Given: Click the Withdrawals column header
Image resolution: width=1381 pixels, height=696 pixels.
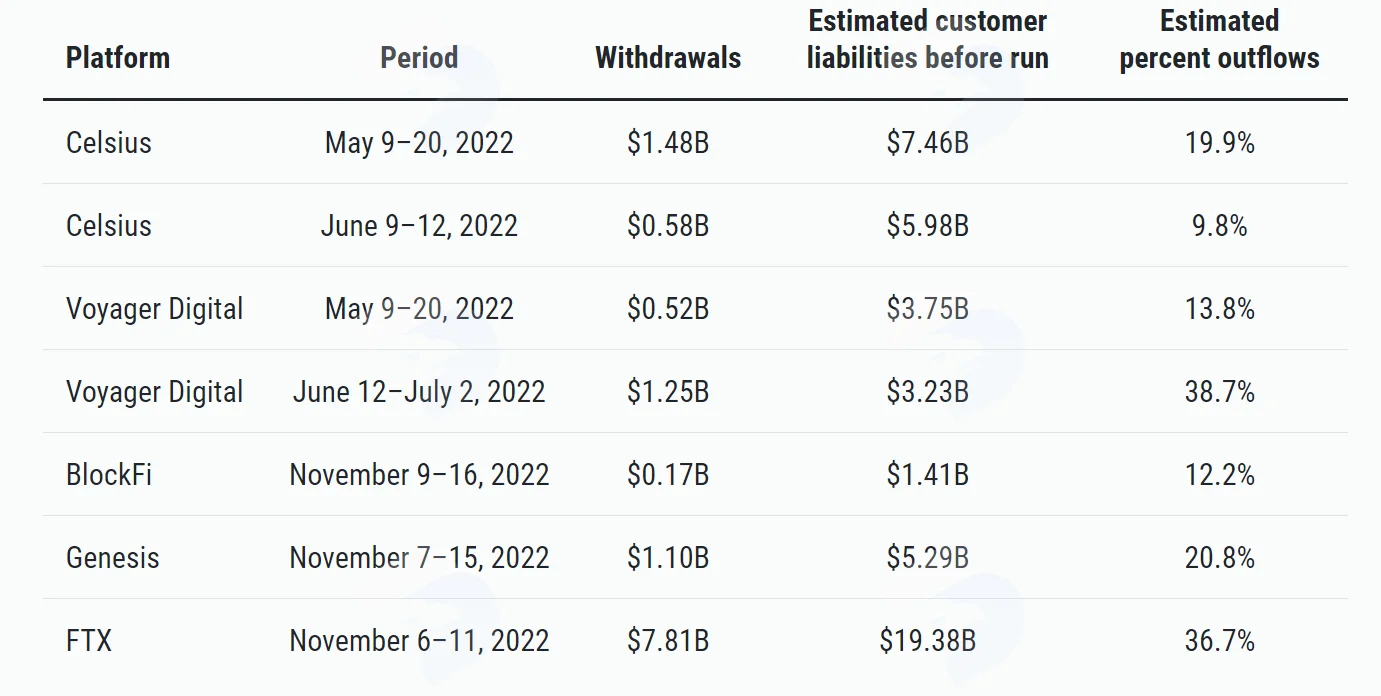Looking at the screenshot, I should coord(668,58).
